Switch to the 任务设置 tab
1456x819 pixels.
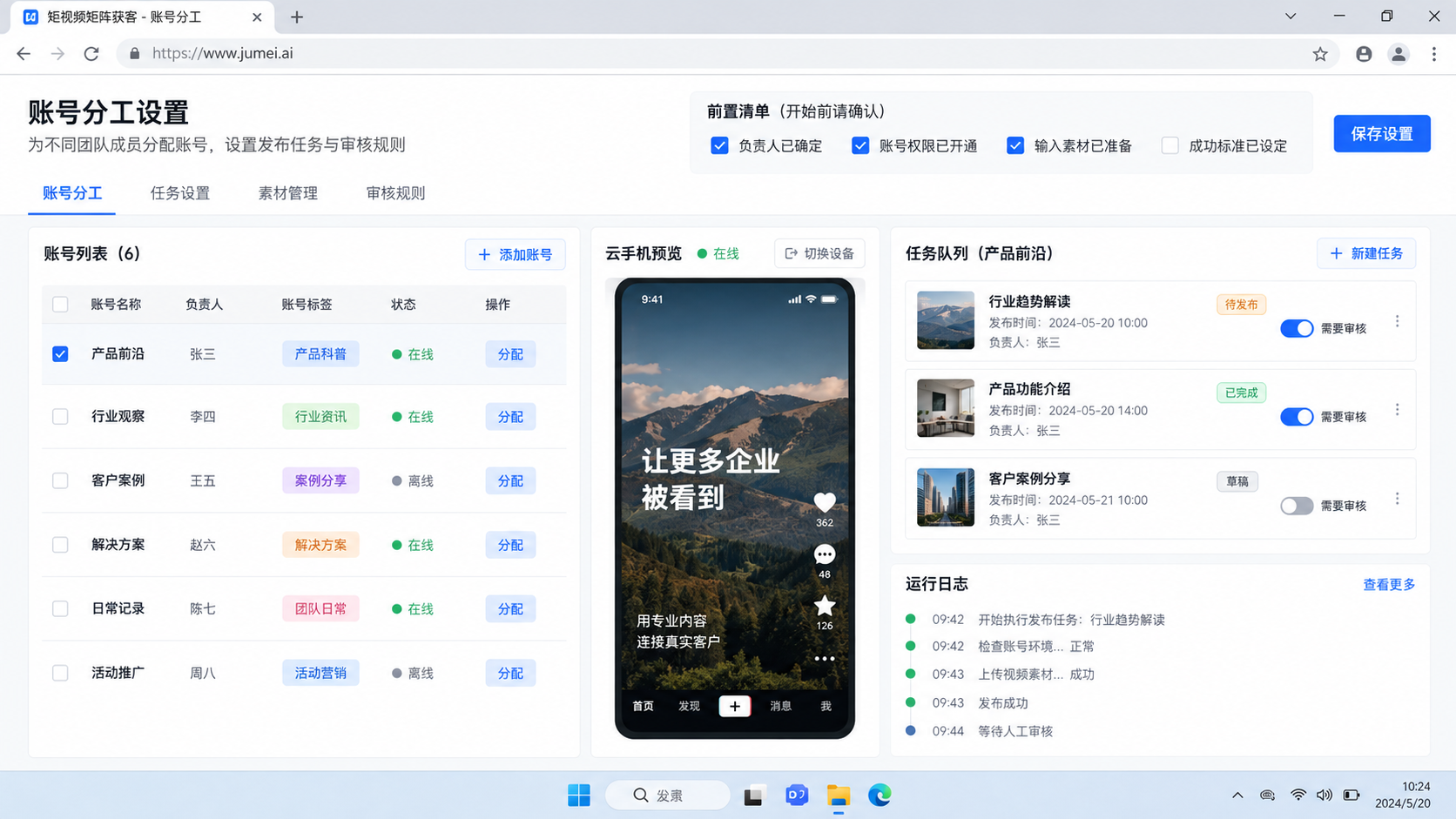click(x=180, y=193)
